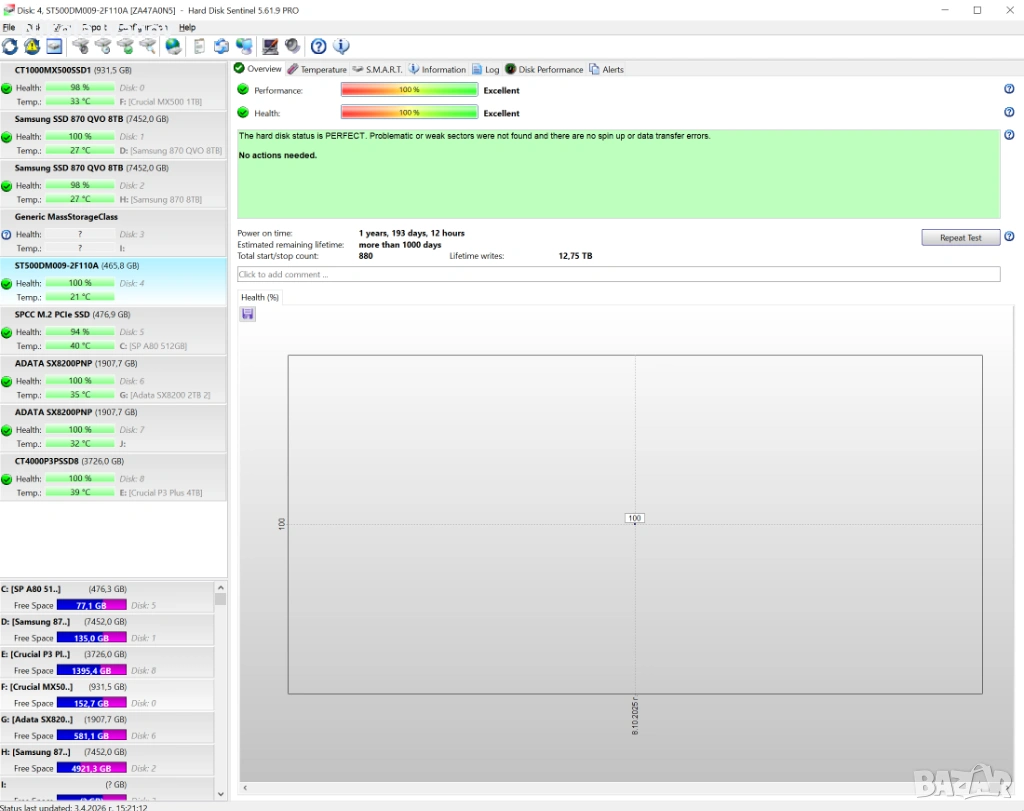Screen dimensions: 1024x811
Task: Open the File menu
Action: [9, 27]
